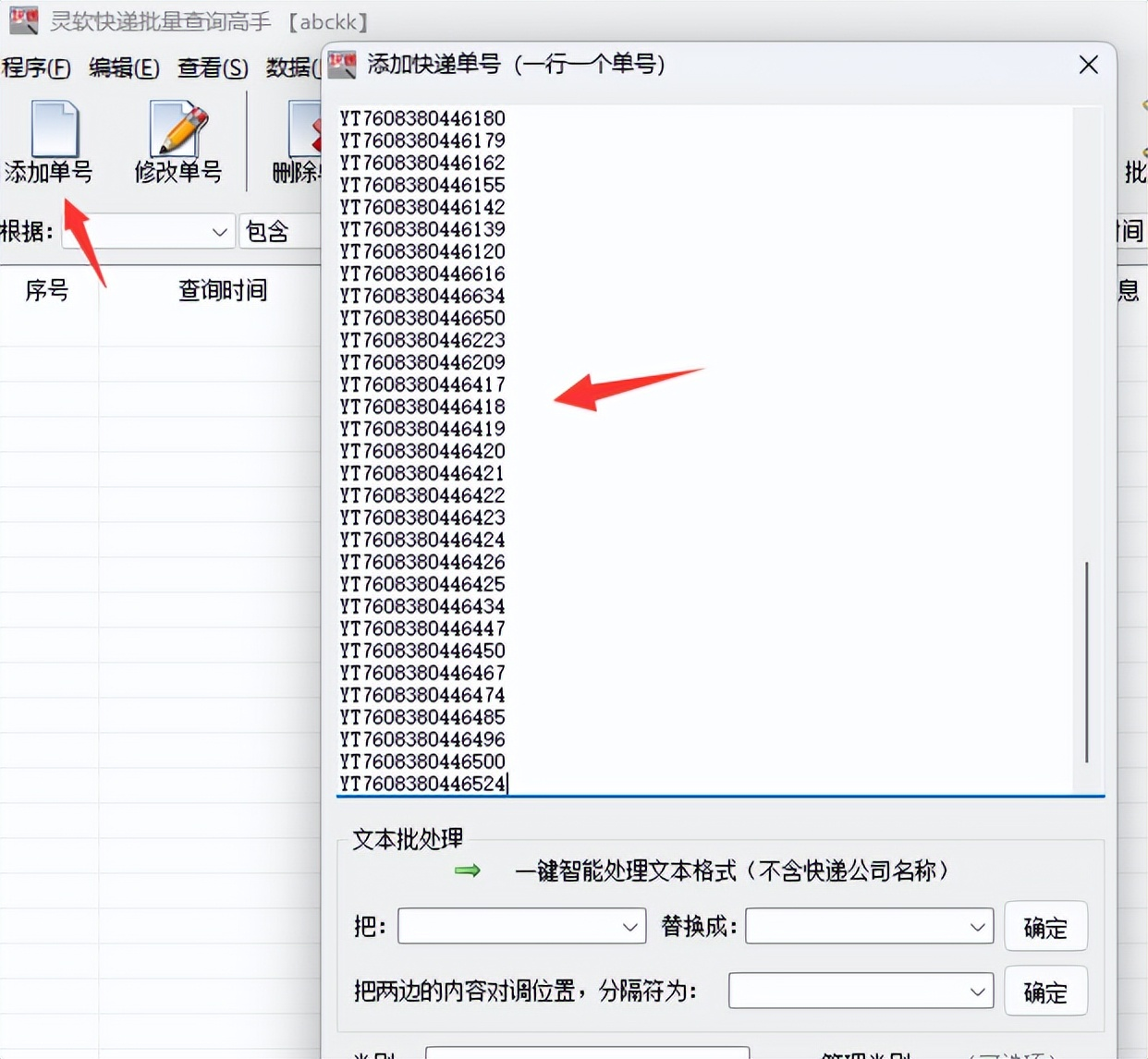The height and width of the screenshot is (1059, 1148).
Task: Expand the 把 source text dropdown
Action: tap(630, 927)
